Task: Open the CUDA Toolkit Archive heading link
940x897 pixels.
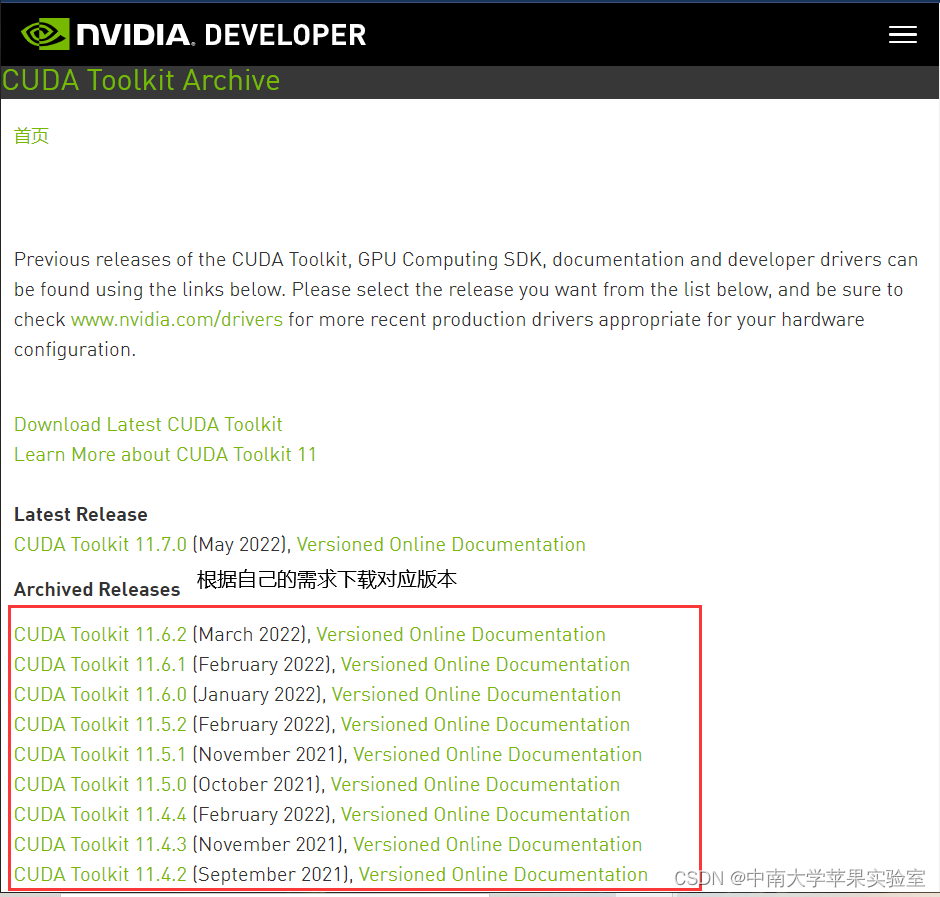Action: [141, 80]
